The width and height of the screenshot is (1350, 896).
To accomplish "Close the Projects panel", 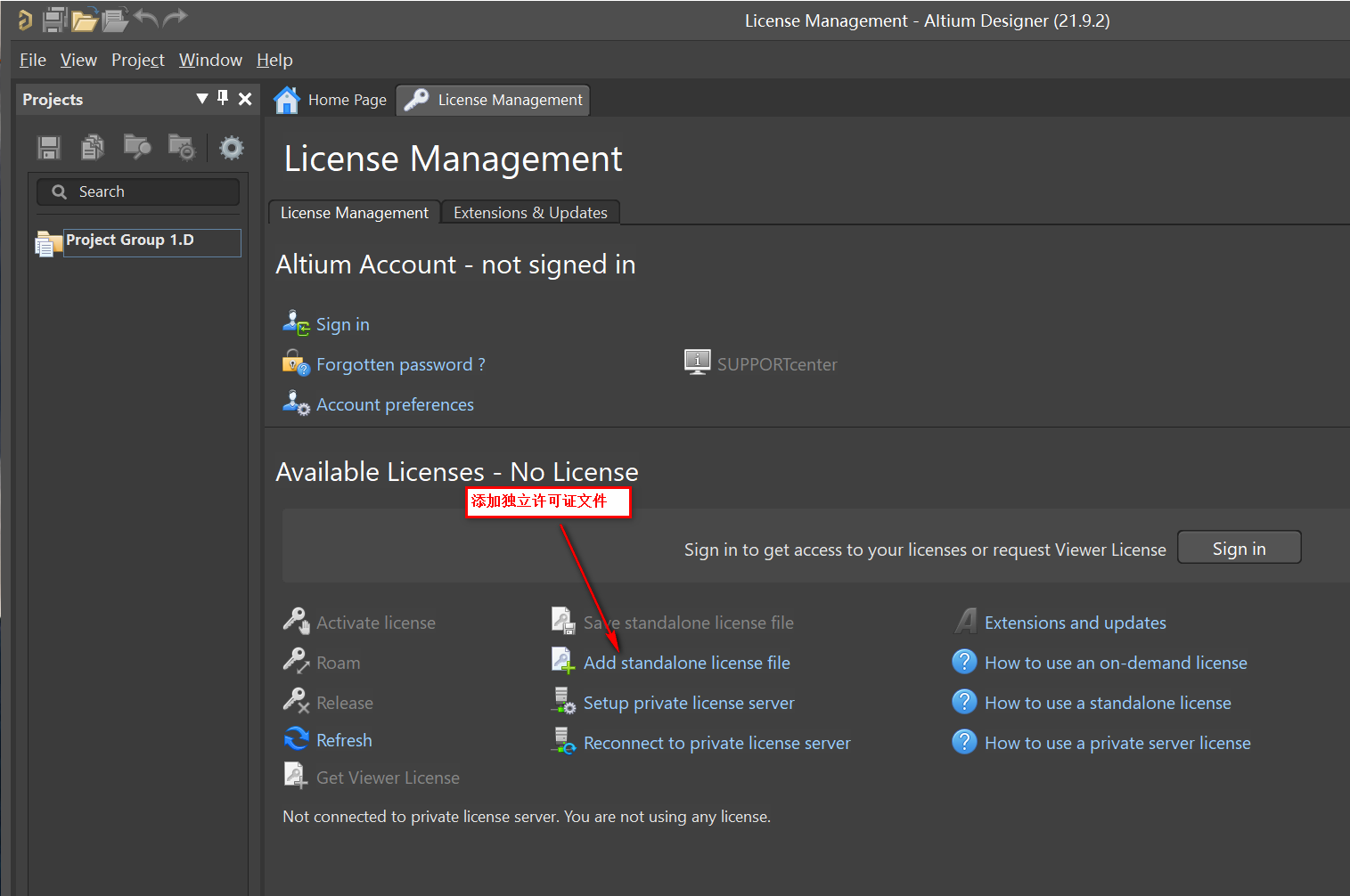I will click(x=245, y=99).
